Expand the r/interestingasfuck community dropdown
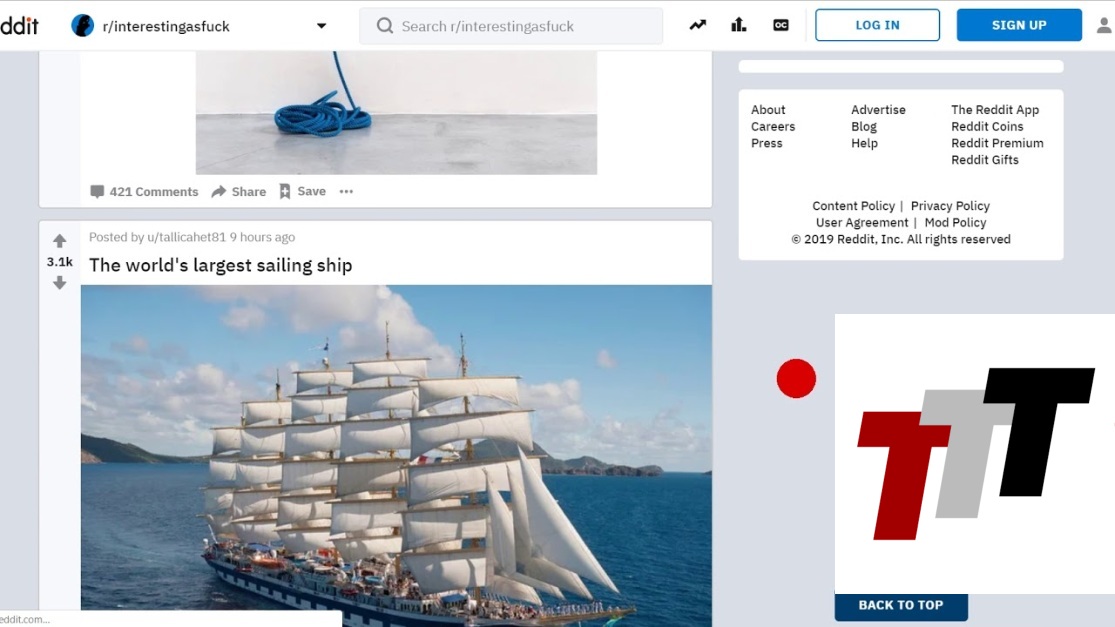Image resolution: width=1115 pixels, height=627 pixels. coord(321,26)
